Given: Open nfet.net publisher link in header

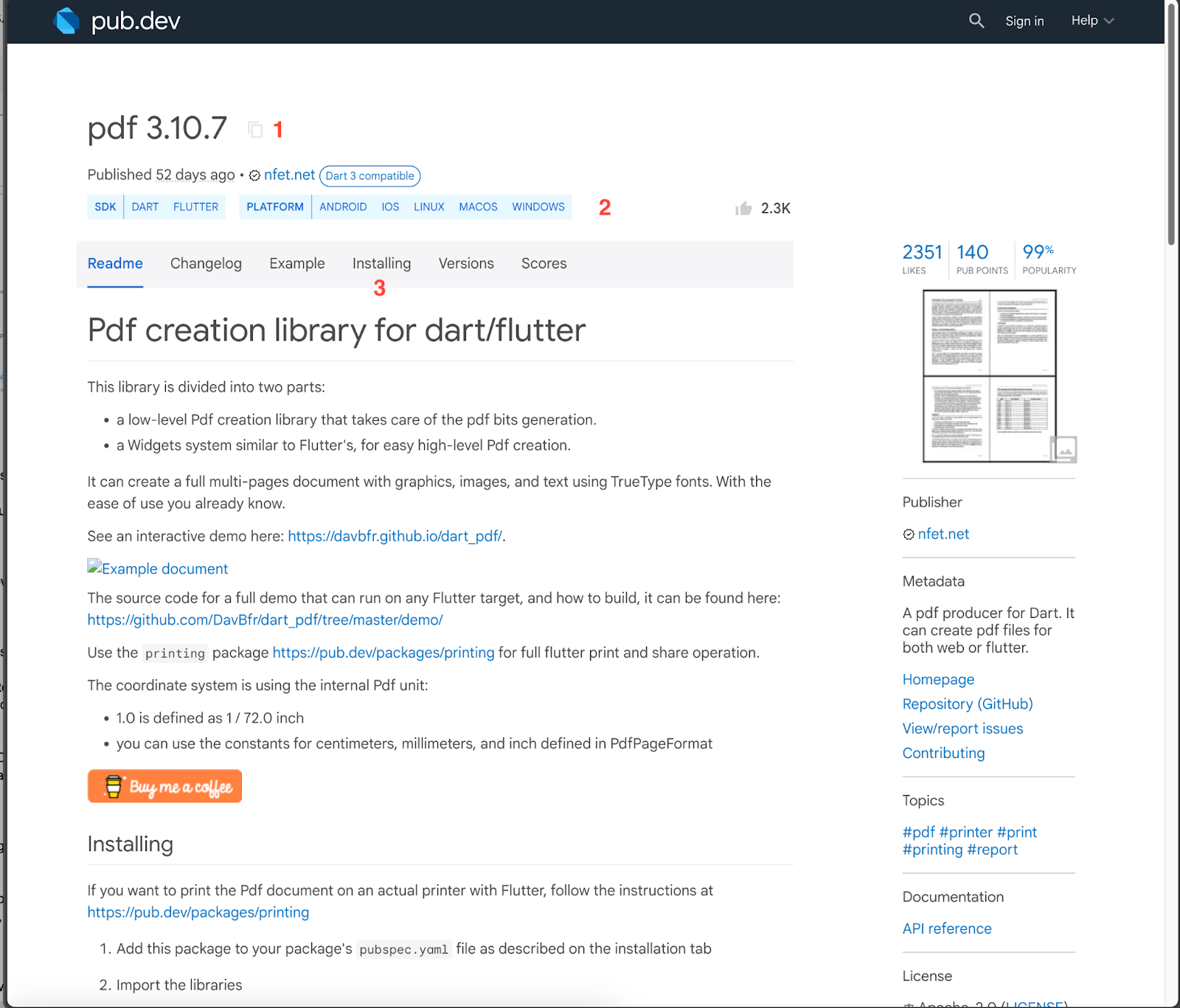Looking at the screenshot, I should (x=289, y=175).
